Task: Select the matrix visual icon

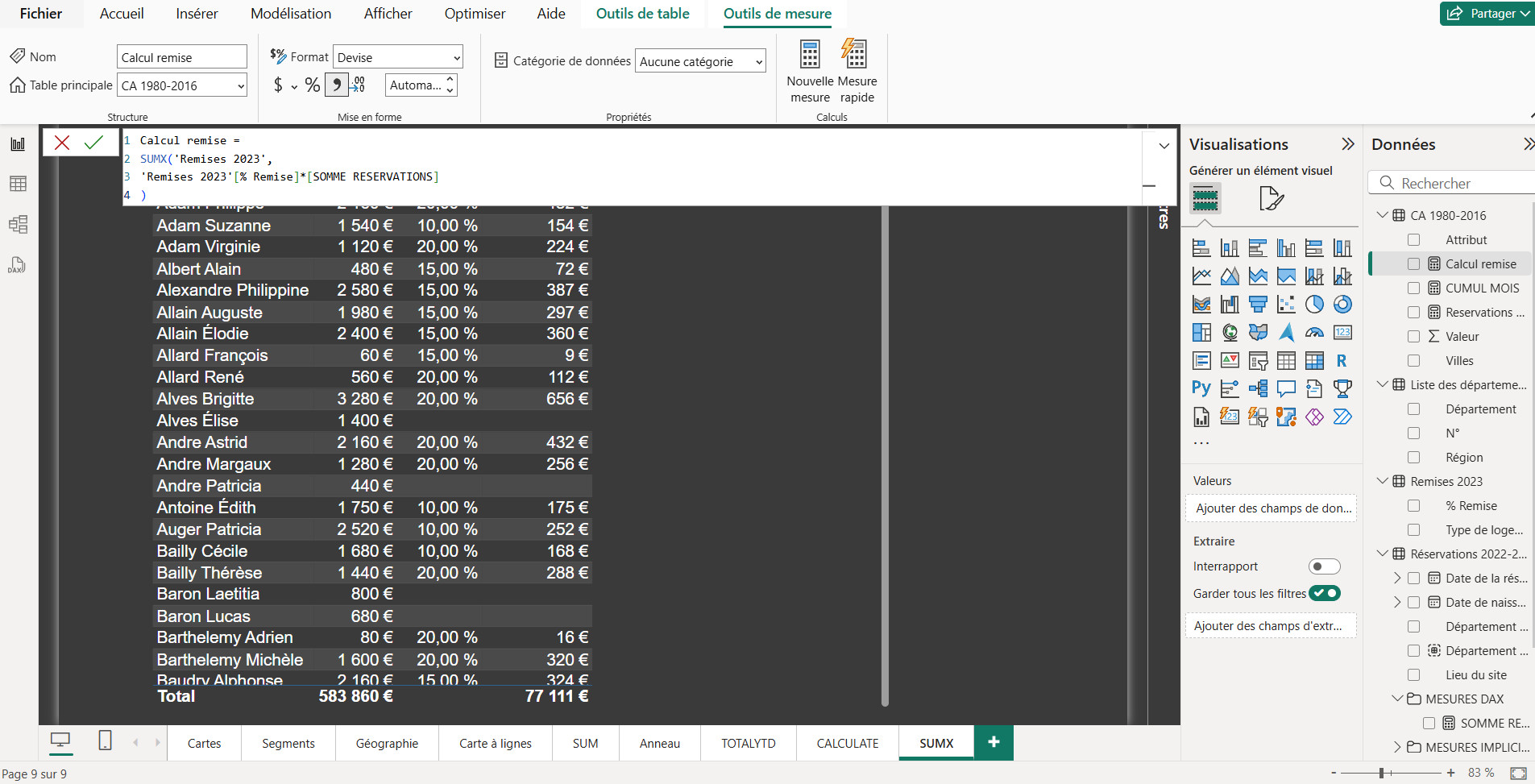Action: coord(1314,360)
